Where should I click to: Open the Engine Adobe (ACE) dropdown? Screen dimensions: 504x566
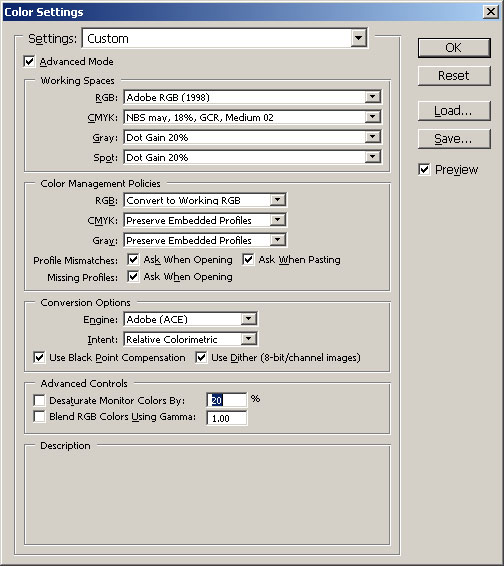[191, 319]
